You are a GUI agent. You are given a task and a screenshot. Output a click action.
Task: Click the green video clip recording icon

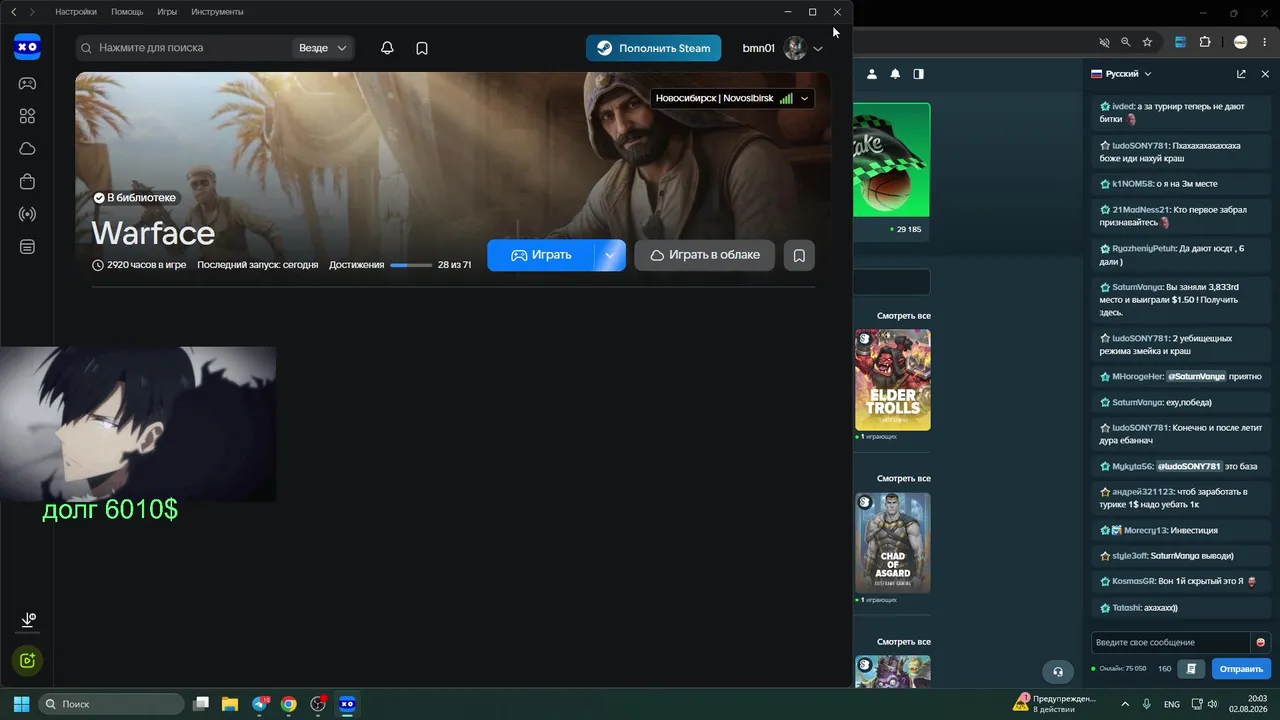pos(27,660)
